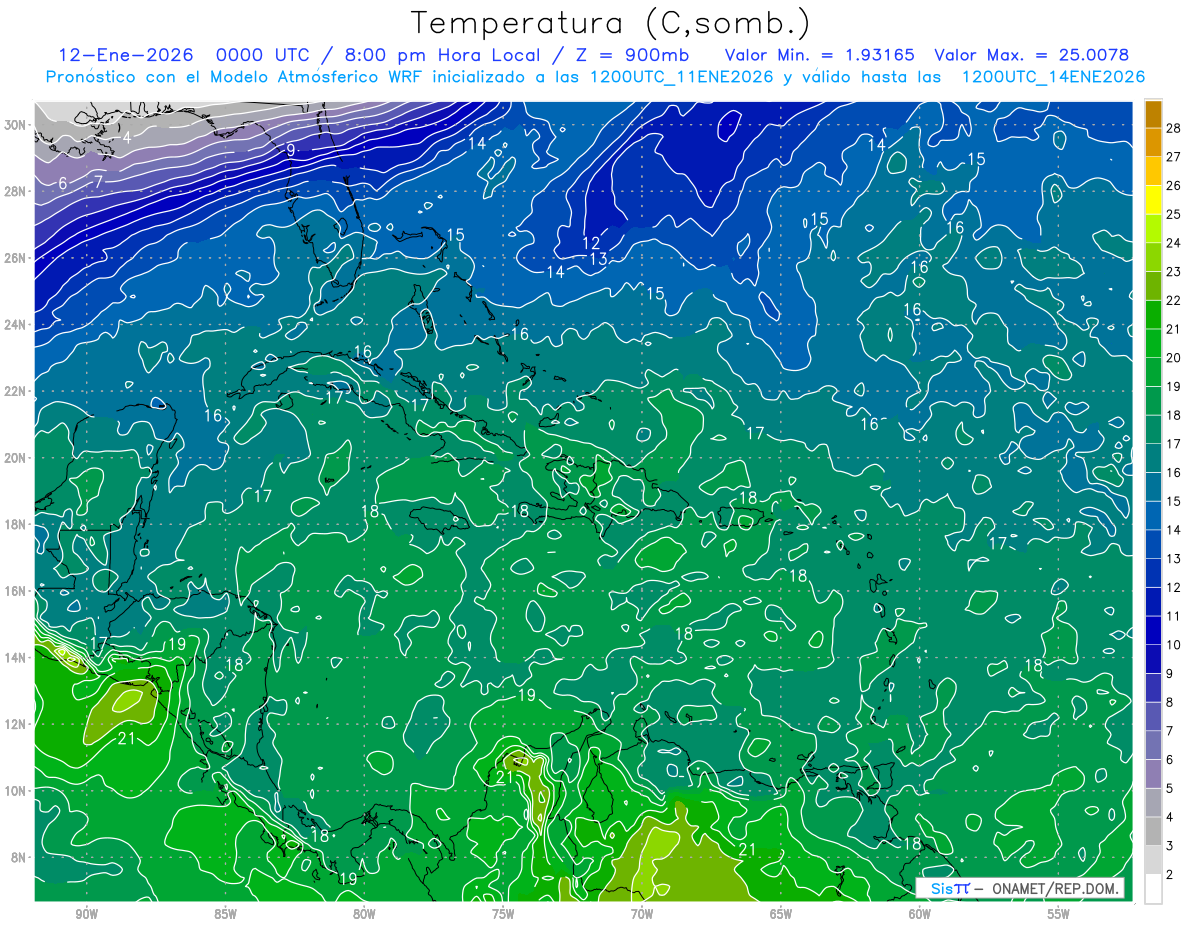
Task: Click the "55W" longitude axis label
Action: (1059, 914)
